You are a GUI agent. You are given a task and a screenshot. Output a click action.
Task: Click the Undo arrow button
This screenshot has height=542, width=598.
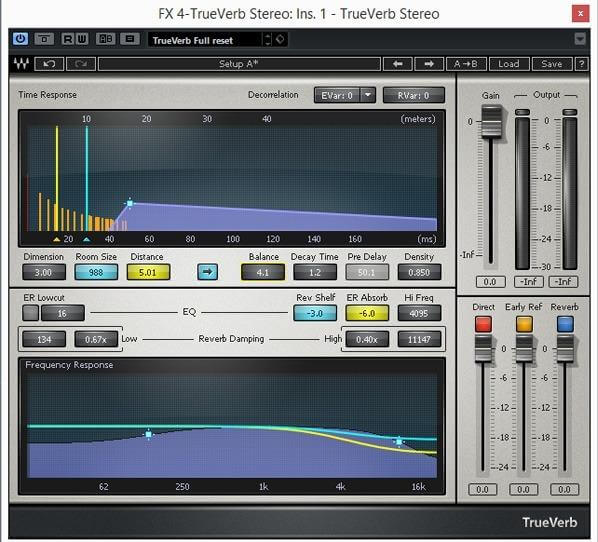(49, 64)
